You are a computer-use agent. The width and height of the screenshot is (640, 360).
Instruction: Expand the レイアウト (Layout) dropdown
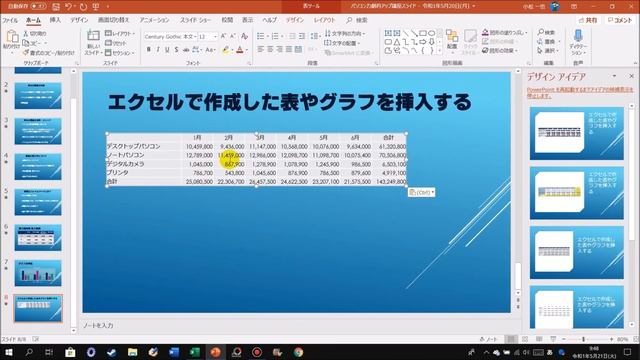[120, 33]
